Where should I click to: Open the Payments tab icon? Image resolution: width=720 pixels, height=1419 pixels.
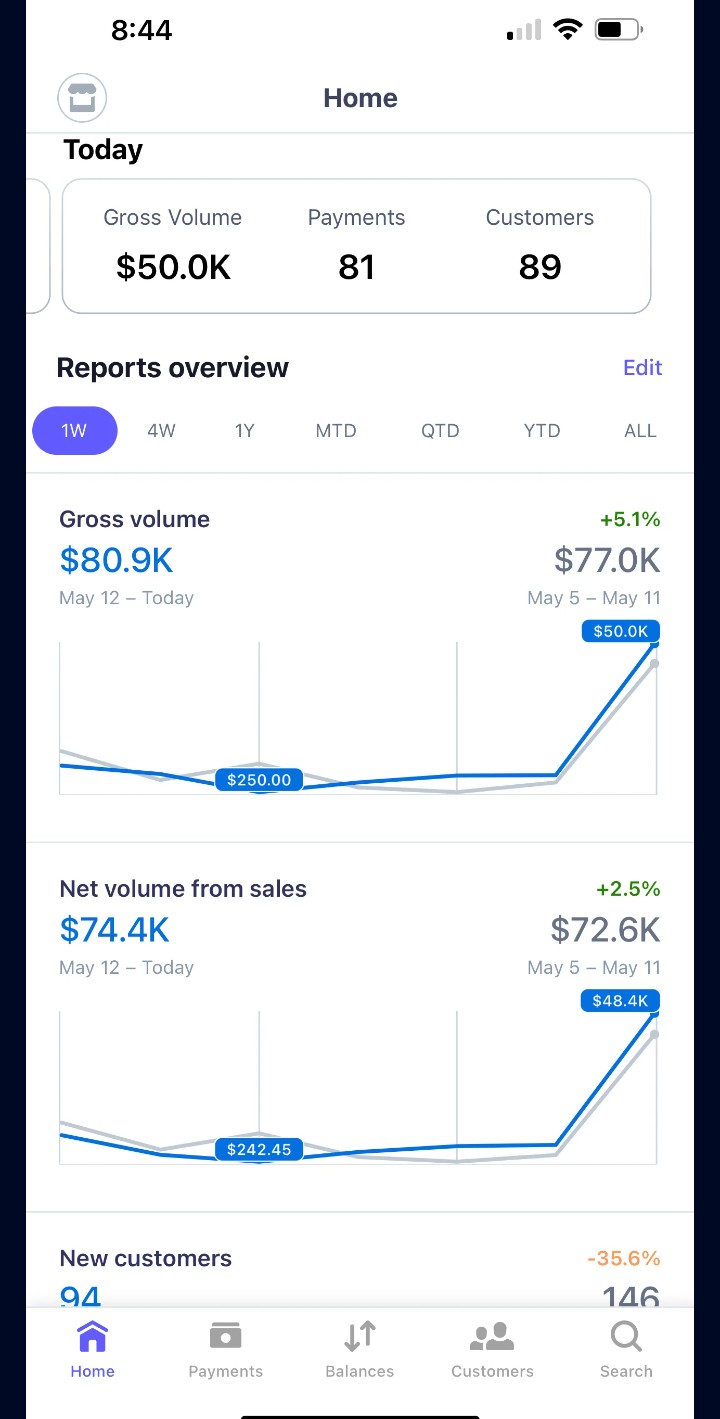click(x=225, y=1337)
